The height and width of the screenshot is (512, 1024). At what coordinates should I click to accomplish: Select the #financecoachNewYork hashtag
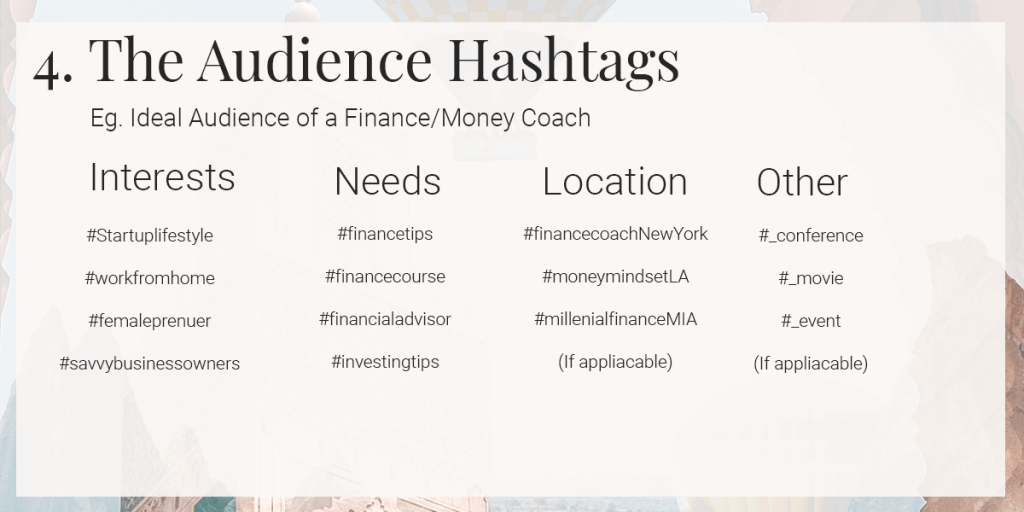pos(615,234)
